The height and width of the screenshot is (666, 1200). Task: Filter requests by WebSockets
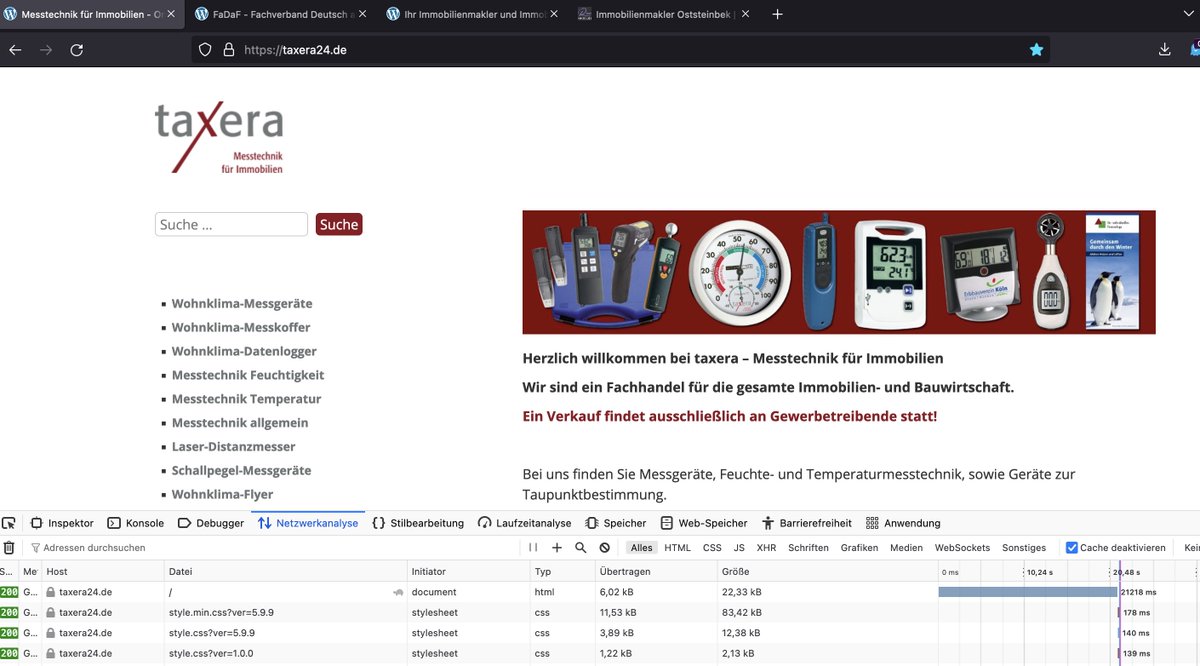pos(962,548)
